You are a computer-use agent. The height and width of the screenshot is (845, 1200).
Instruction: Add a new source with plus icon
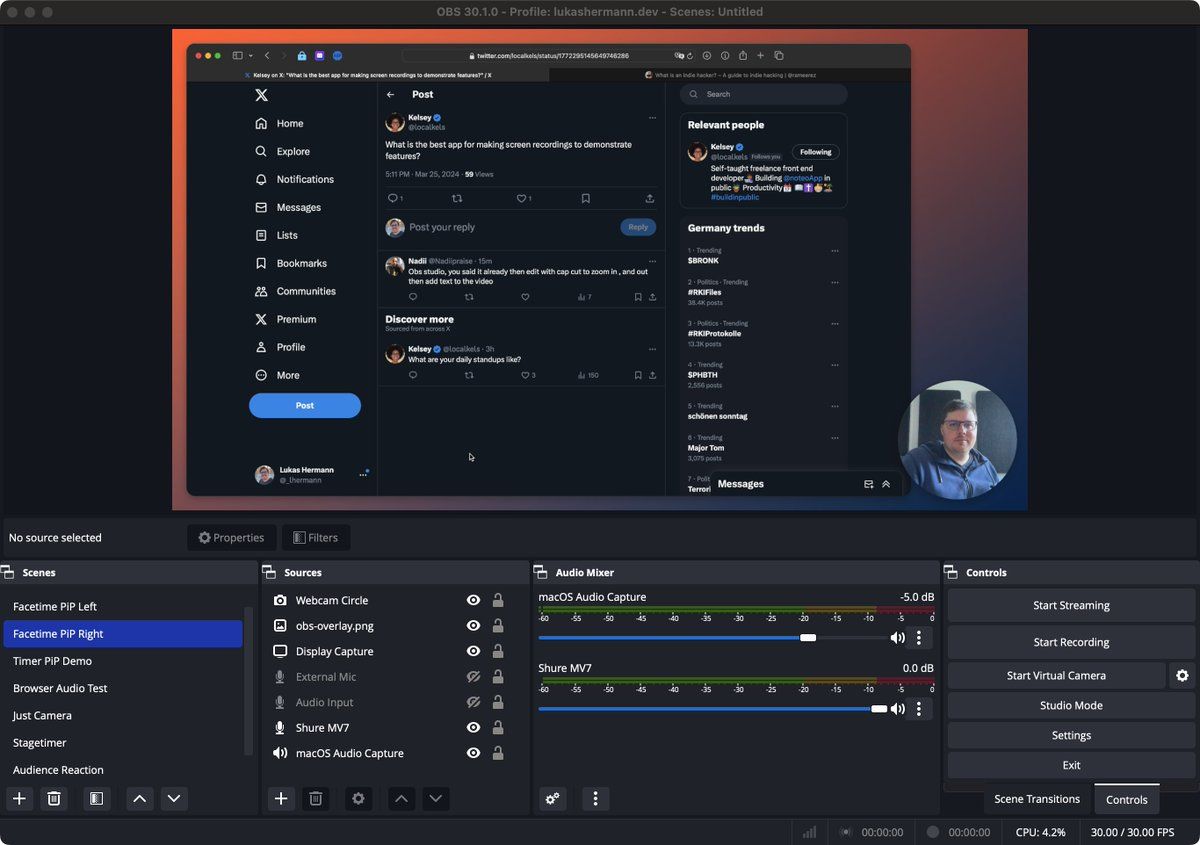pos(281,798)
